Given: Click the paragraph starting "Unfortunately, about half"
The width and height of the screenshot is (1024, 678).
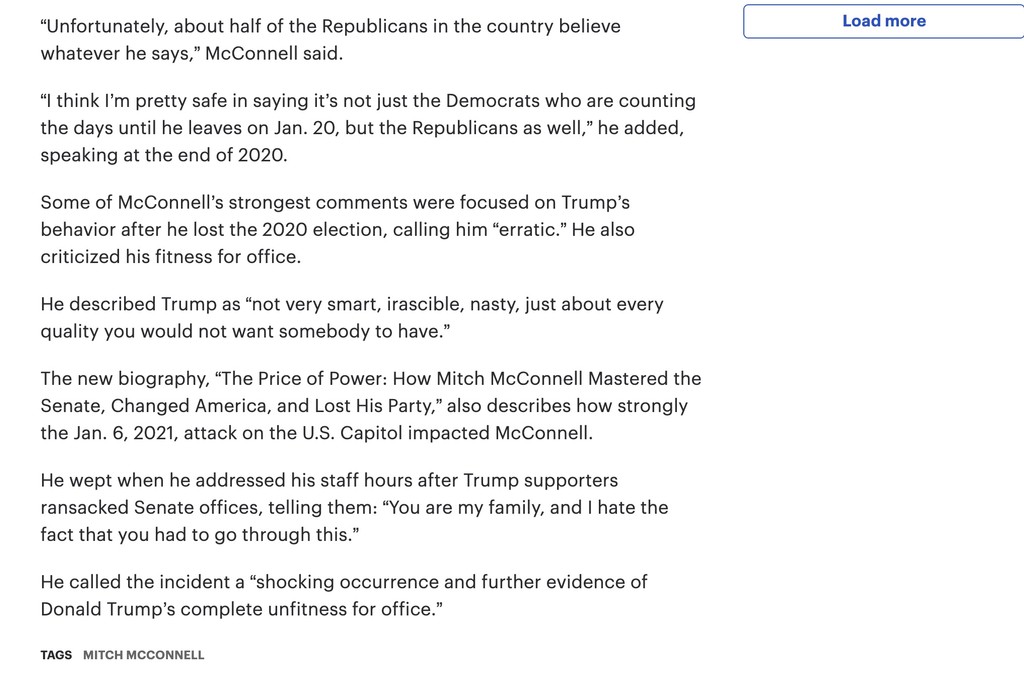Looking at the screenshot, I should click(x=330, y=40).
